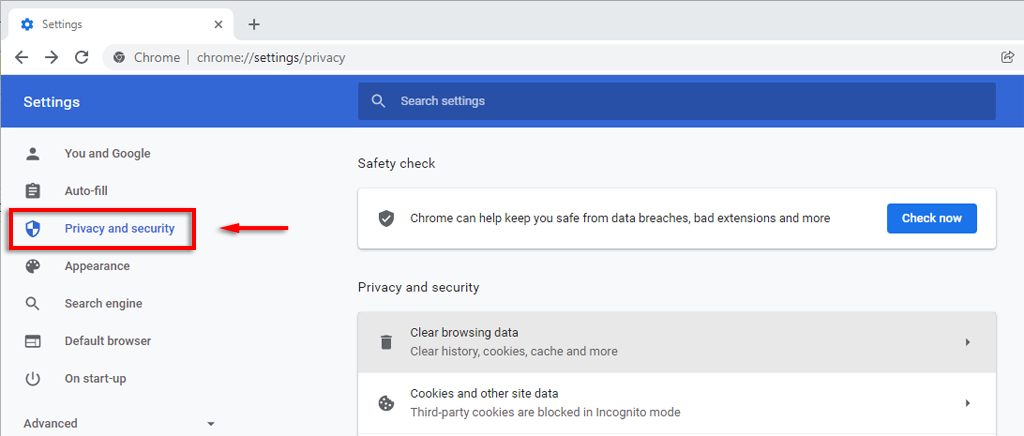Open Clear browsing data via its right arrow
This screenshot has width=1024, height=436.
(967, 342)
